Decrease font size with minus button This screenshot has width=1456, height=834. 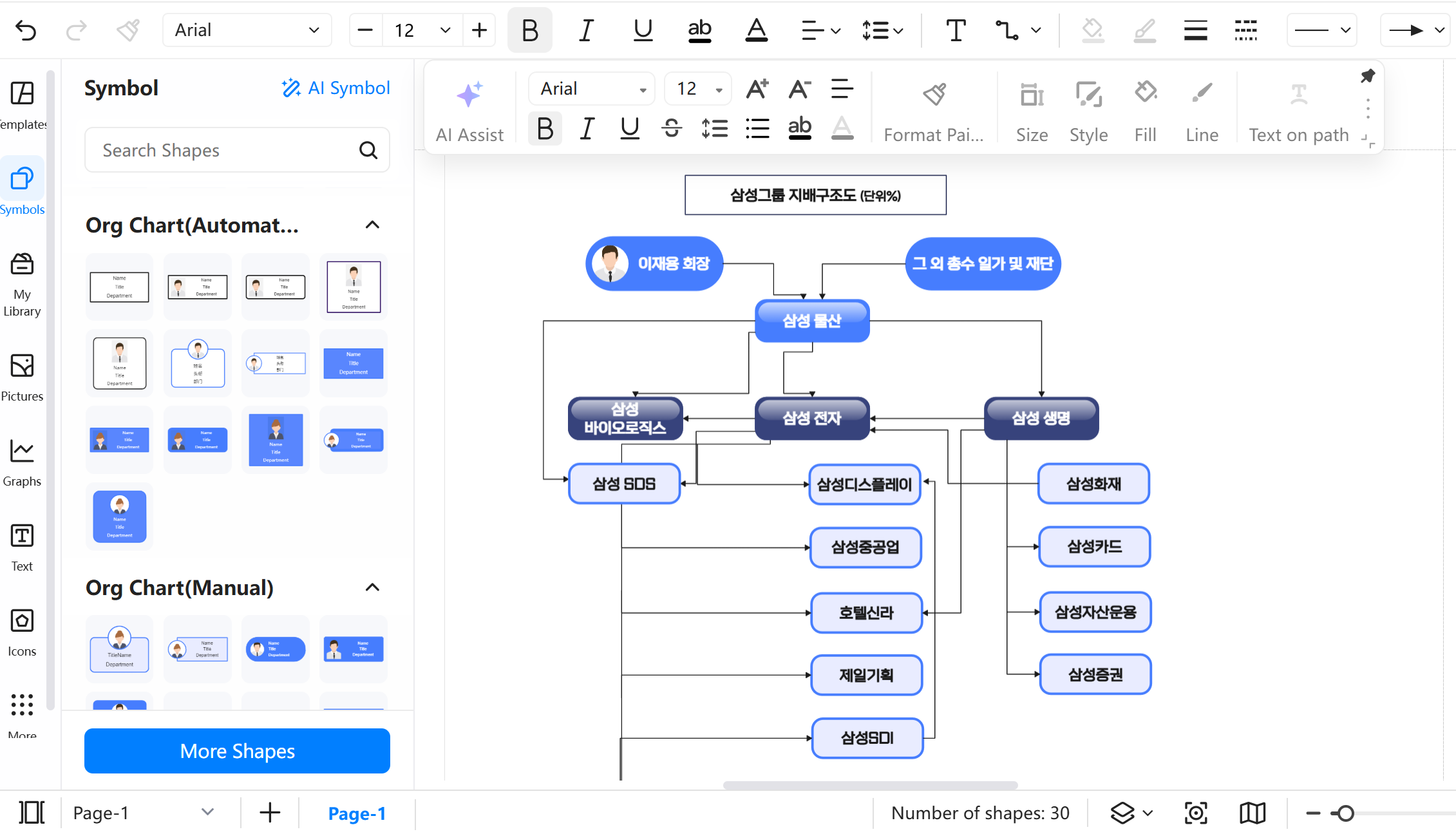365,30
